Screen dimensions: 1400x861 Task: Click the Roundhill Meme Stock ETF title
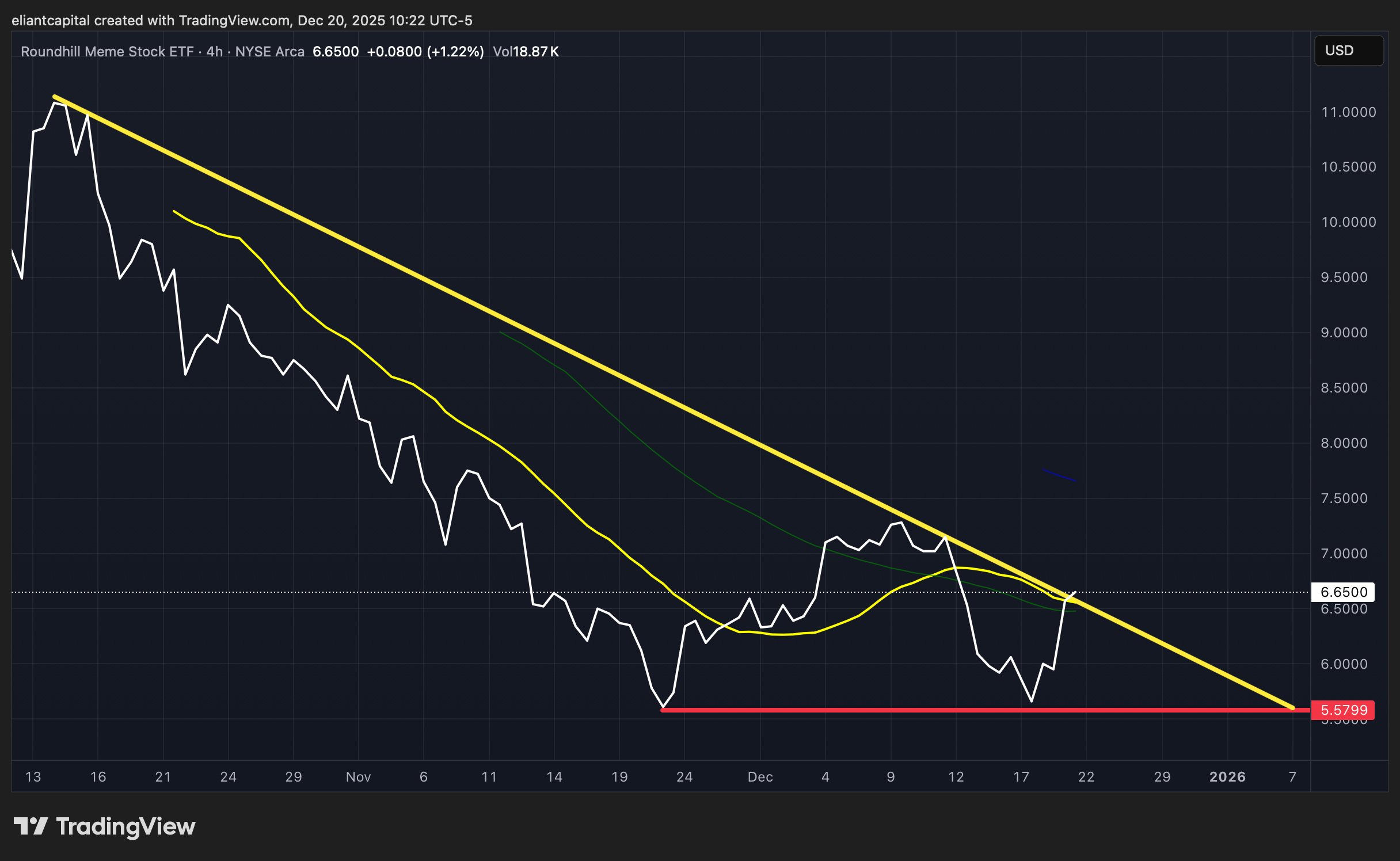click(107, 52)
